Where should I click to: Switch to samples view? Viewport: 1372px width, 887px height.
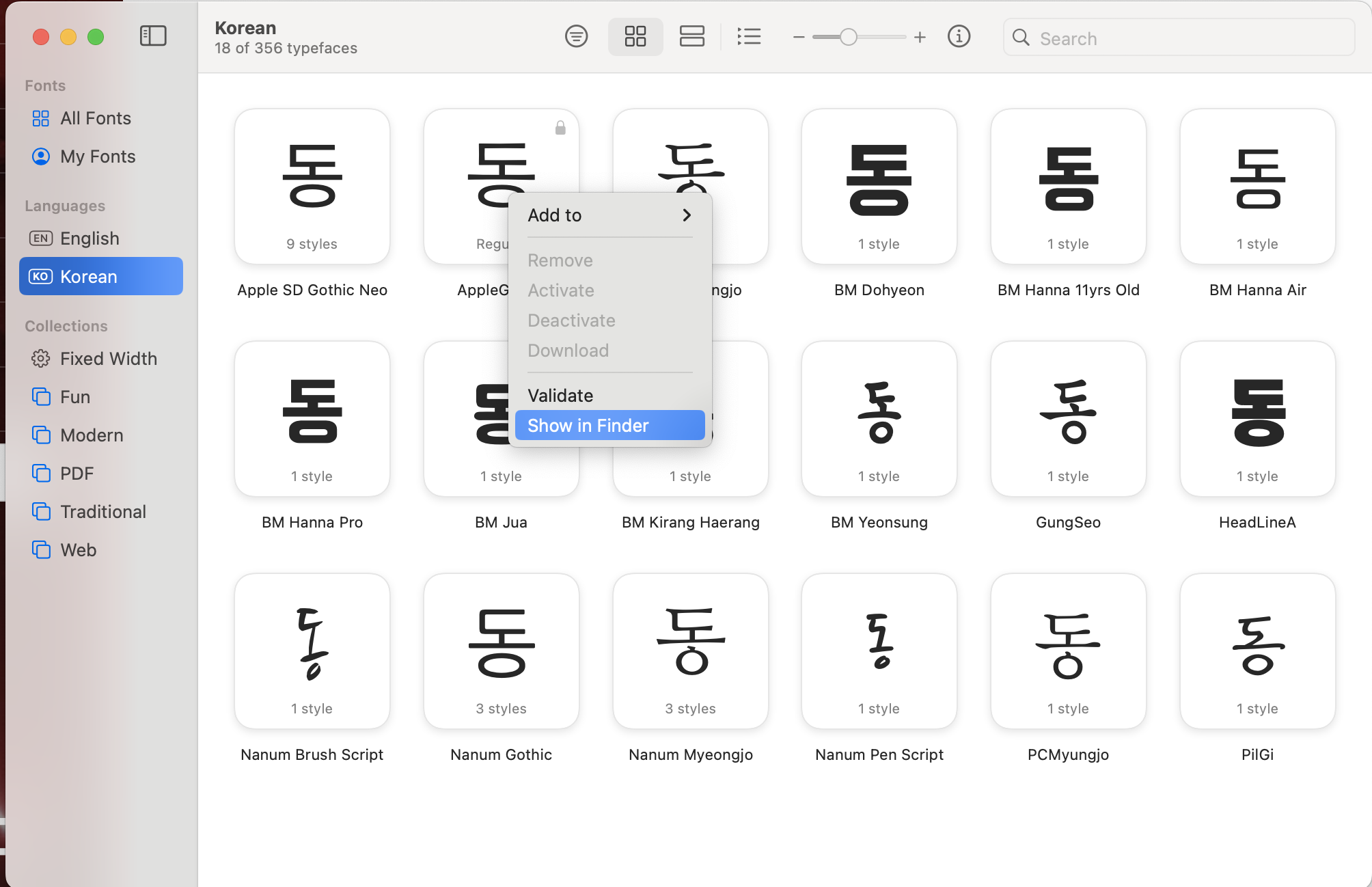click(x=691, y=36)
